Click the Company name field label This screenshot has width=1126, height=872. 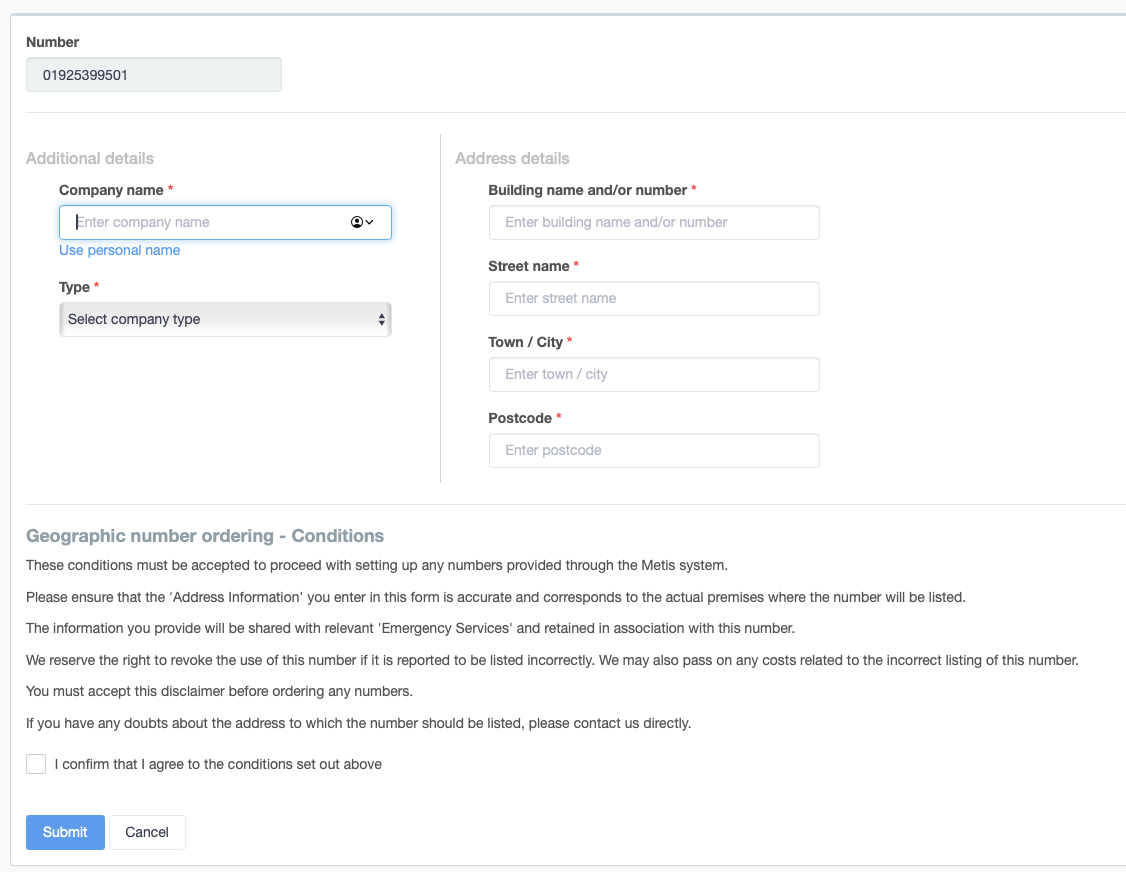tap(111, 190)
